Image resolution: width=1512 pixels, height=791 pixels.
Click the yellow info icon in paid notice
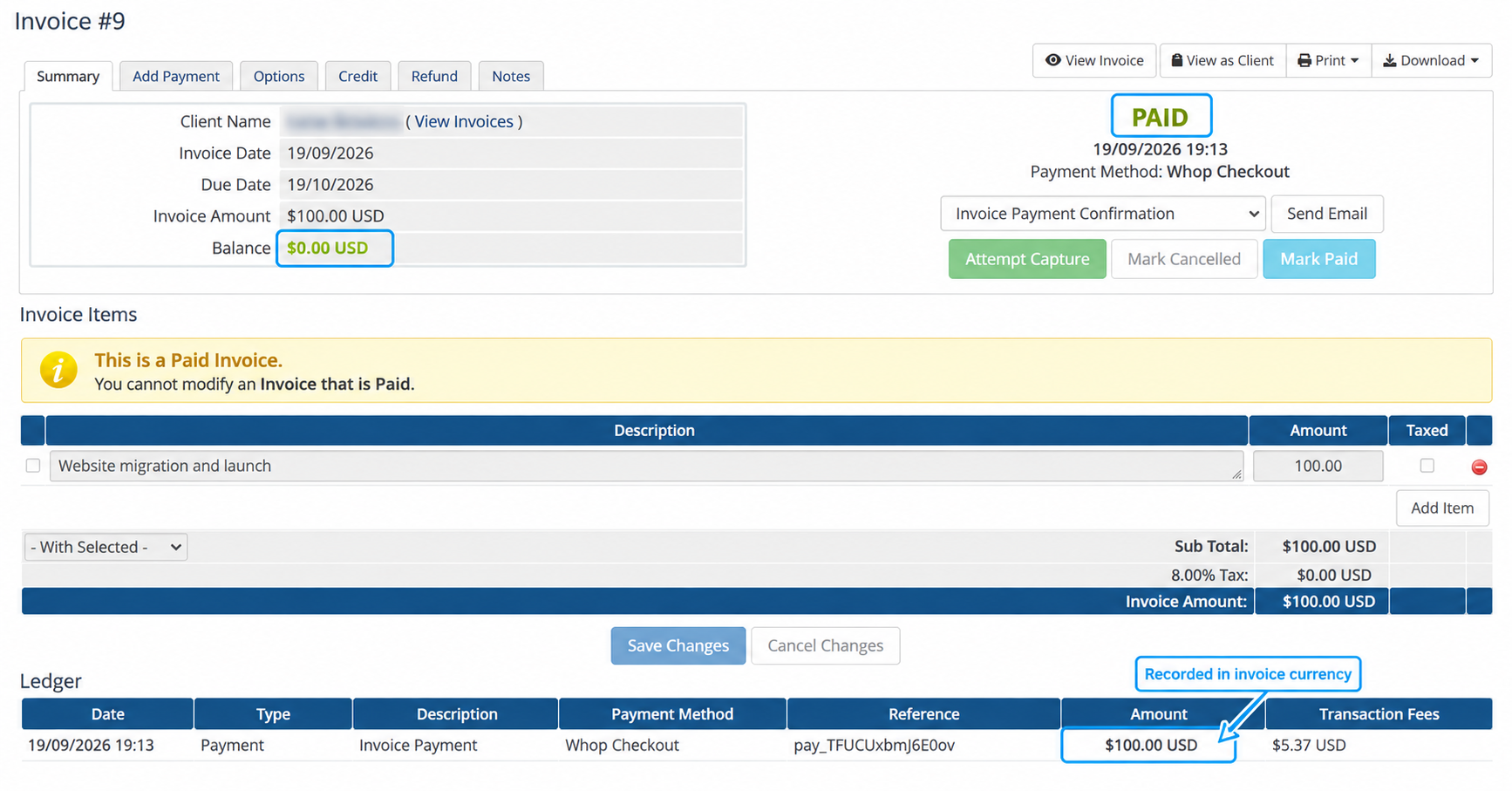[58, 370]
